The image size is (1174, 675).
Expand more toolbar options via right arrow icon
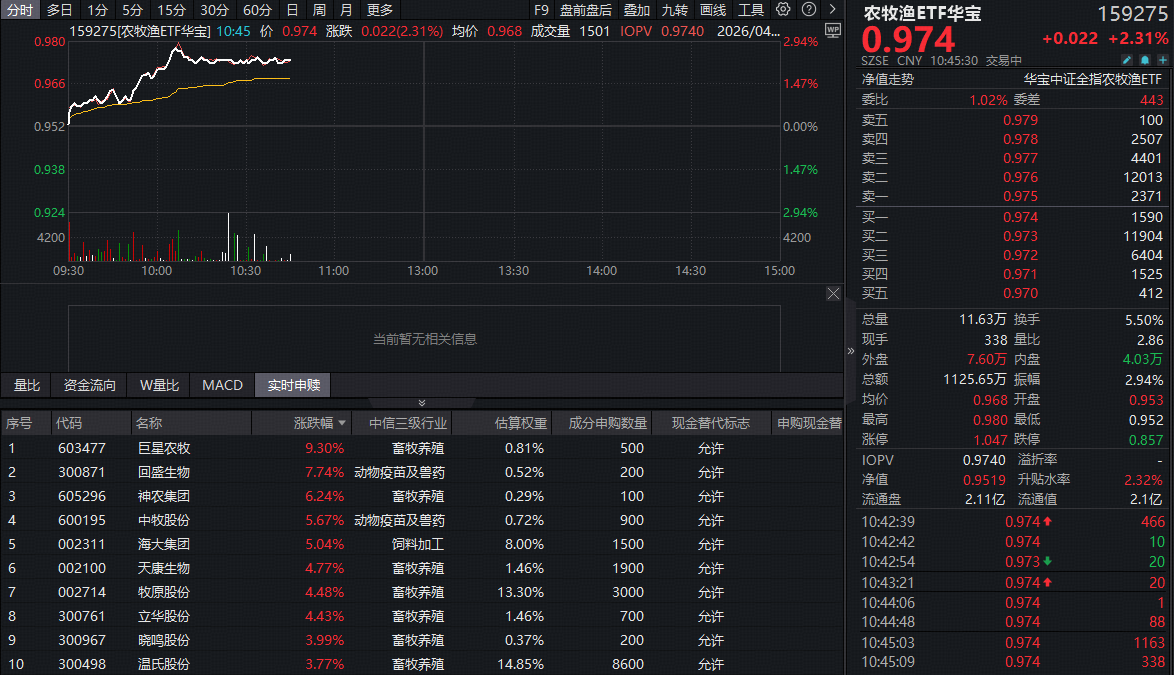[833, 9]
